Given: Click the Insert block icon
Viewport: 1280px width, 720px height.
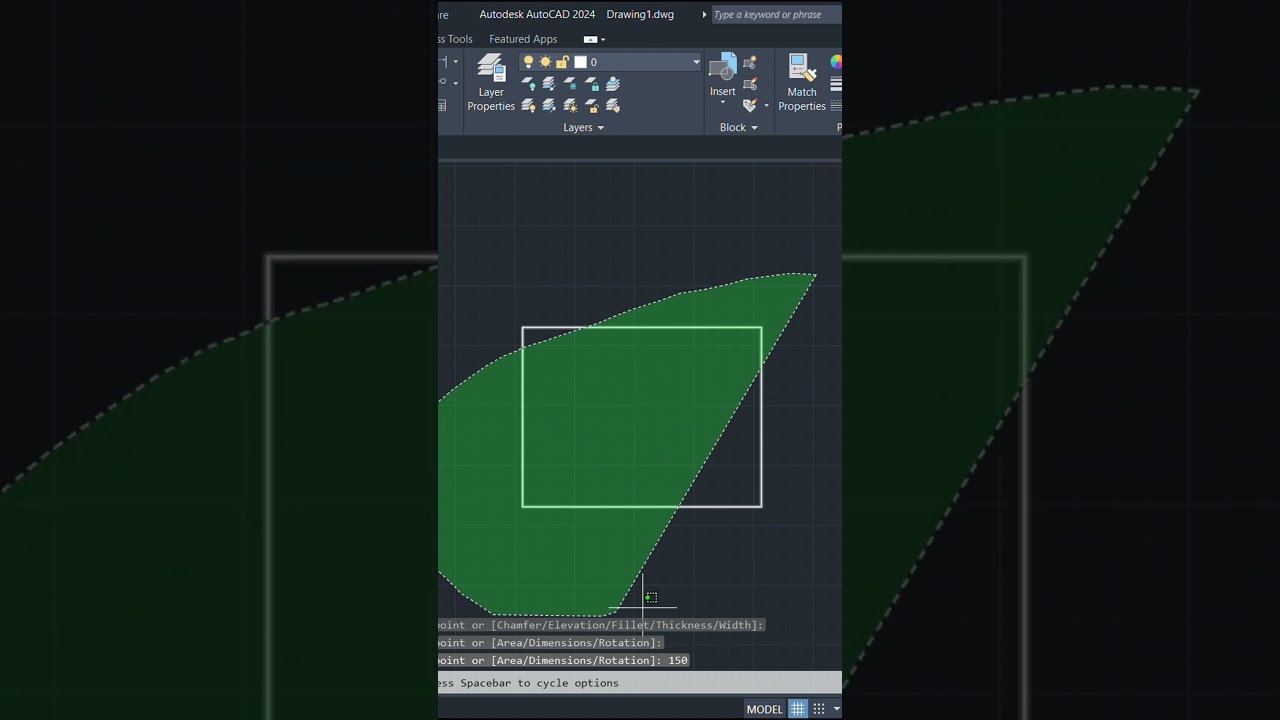Looking at the screenshot, I should (x=722, y=68).
